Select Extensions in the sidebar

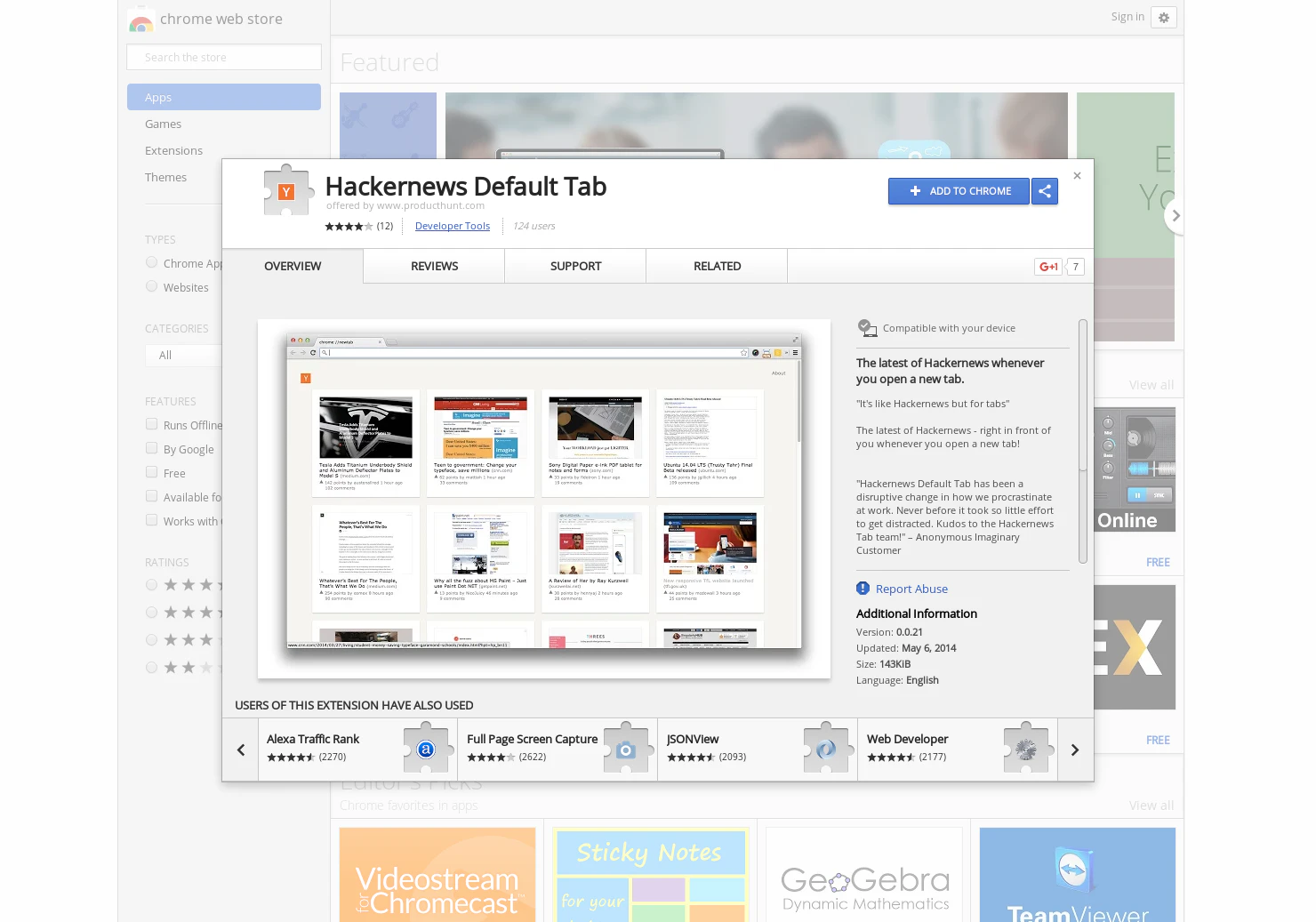[x=174, y=151]
